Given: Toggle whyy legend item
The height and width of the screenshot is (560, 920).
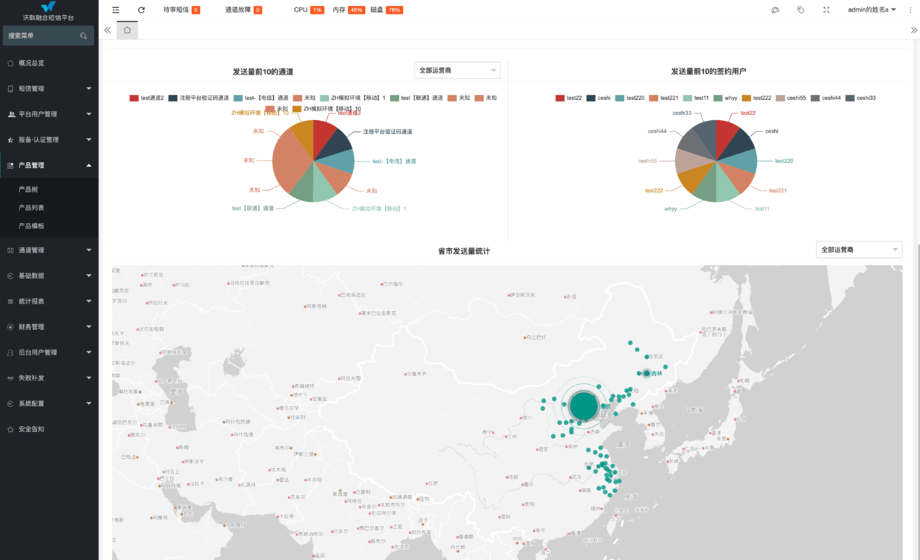Looking at the screenshot, I should tap(725, 98).
